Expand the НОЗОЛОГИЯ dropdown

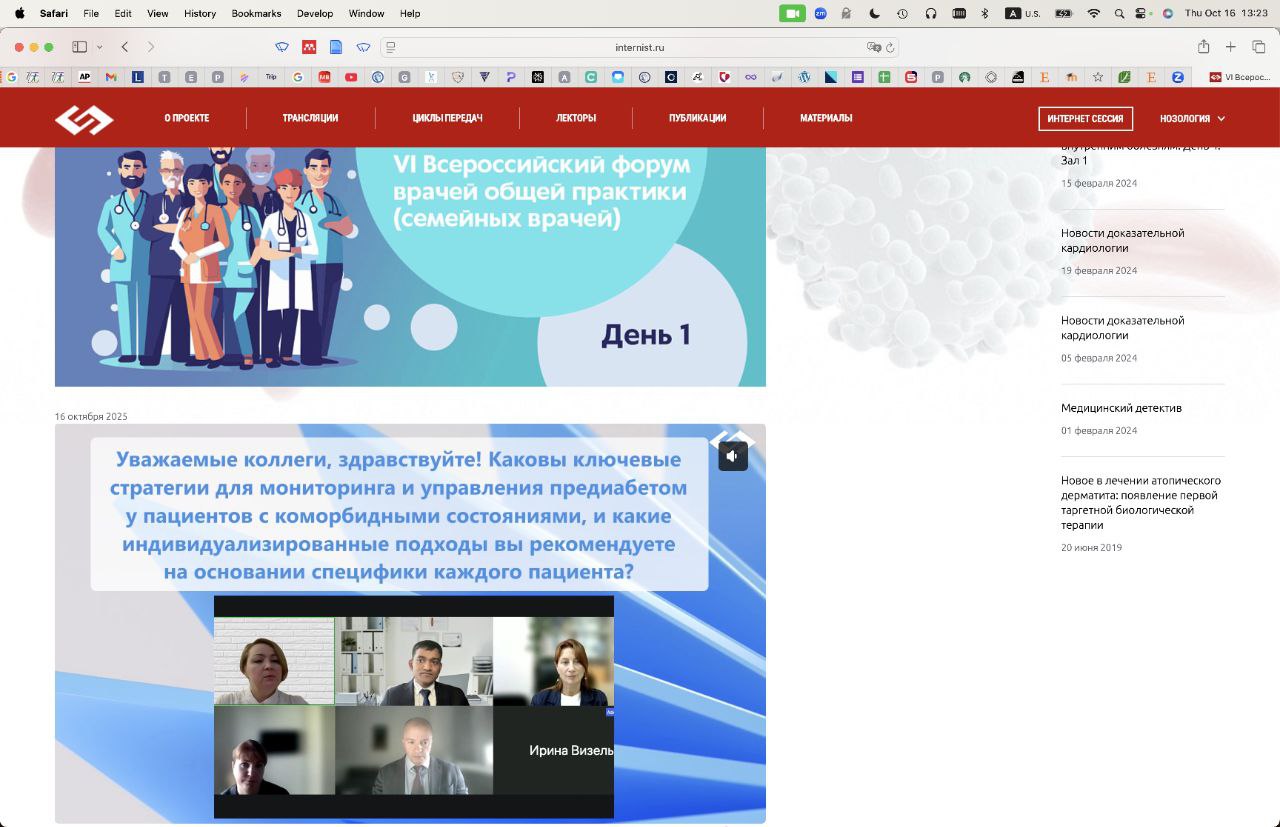pyautogui.click(x=1192, y=119)
